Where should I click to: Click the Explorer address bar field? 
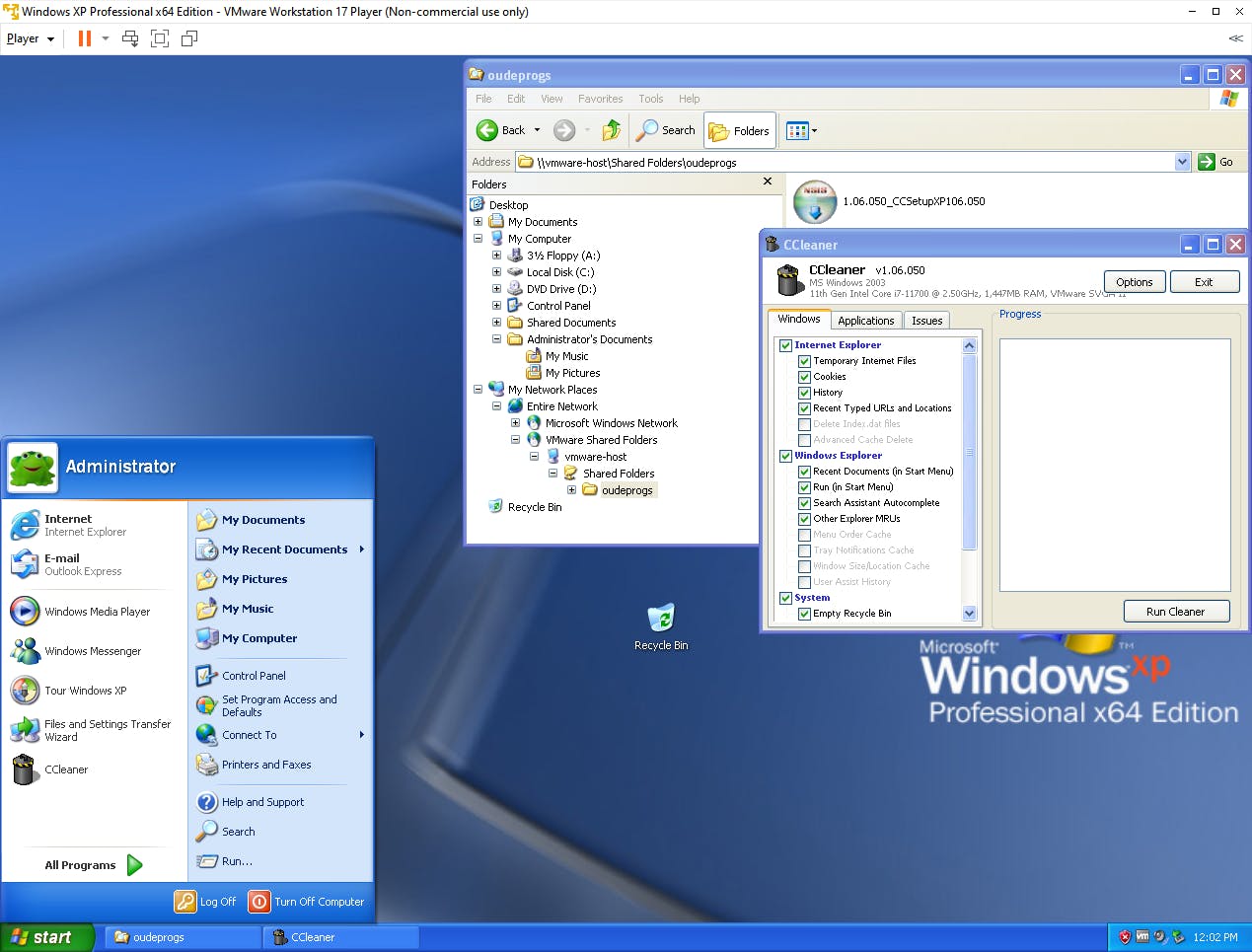[x=848, y=162]
